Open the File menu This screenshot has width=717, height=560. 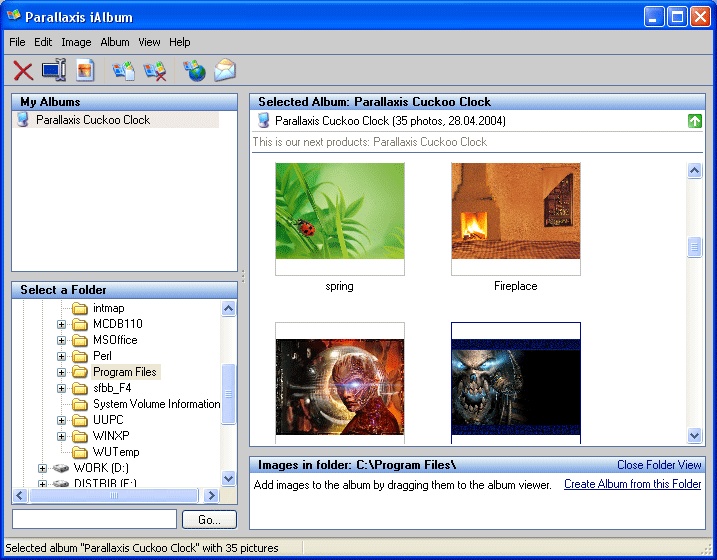coord(17,42)
